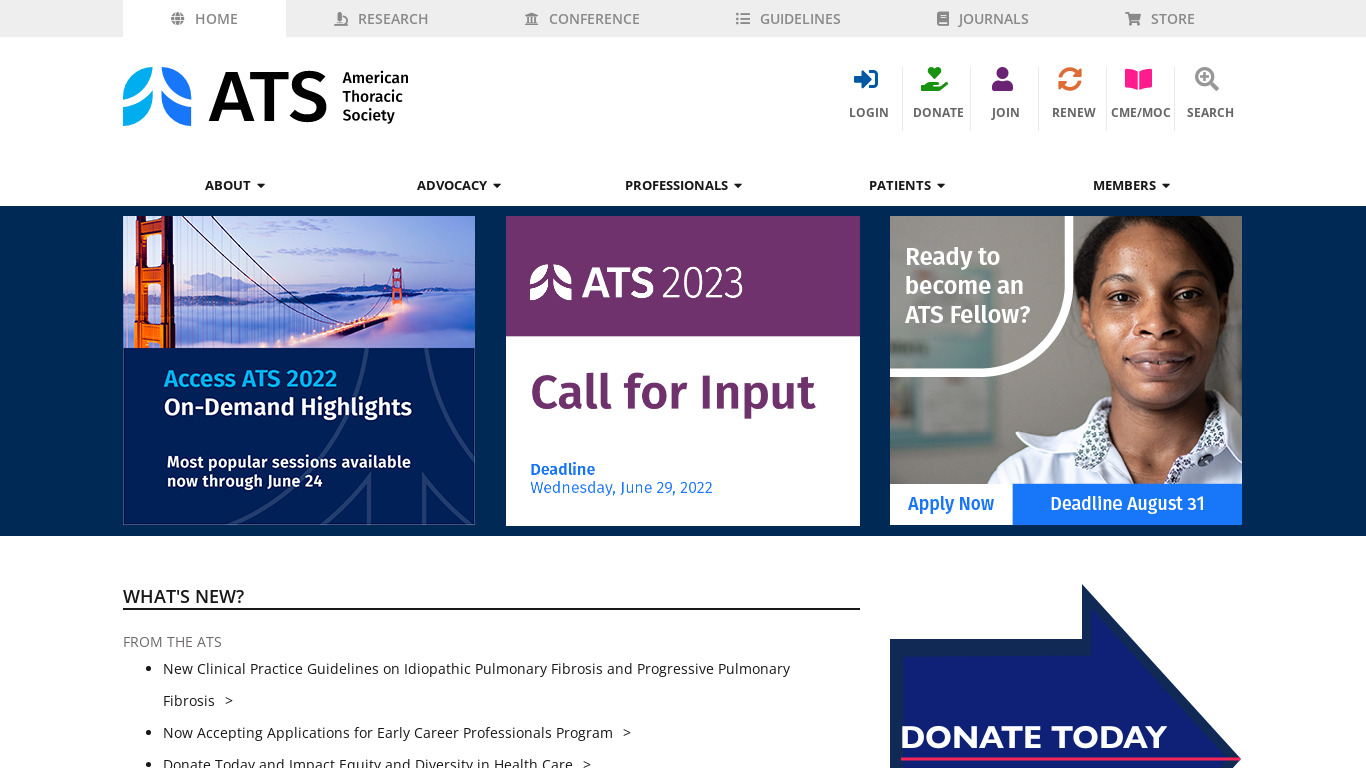This screenshot has height=768, width=1366.
Task: Expand the ADVOCACY dropdown menu
Action: tap(459, 185)
